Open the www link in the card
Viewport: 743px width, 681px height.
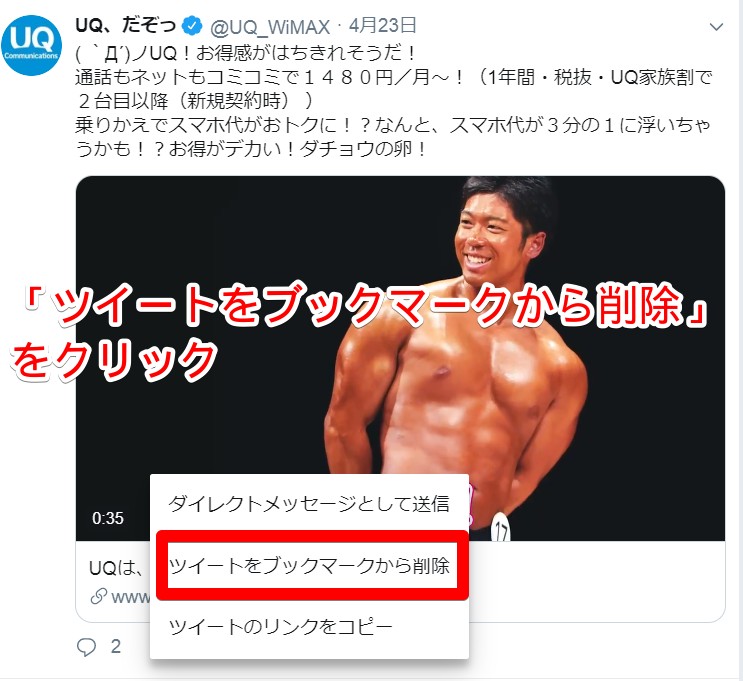(x=130, y=597)
